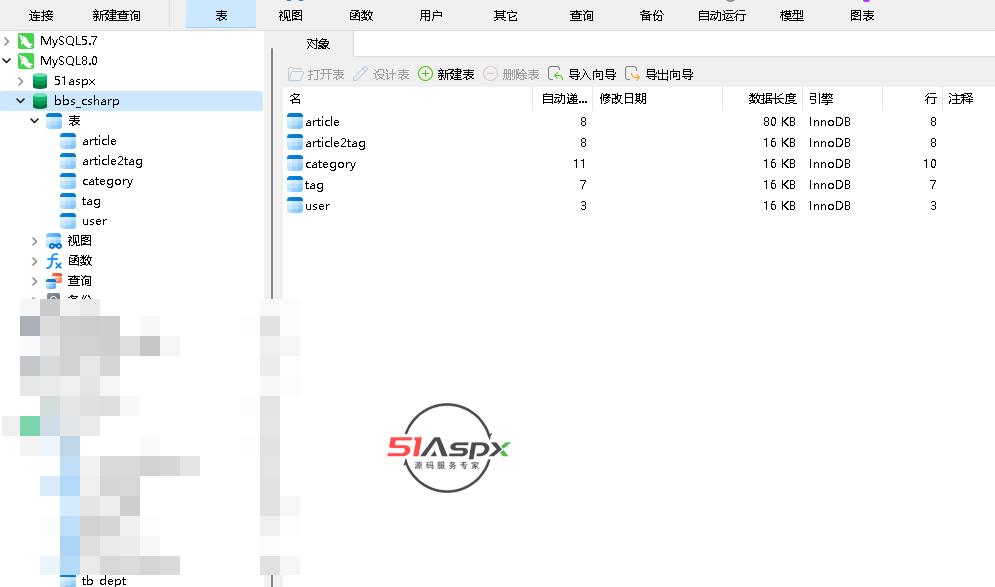Select the 对象 objects tab

318,44
